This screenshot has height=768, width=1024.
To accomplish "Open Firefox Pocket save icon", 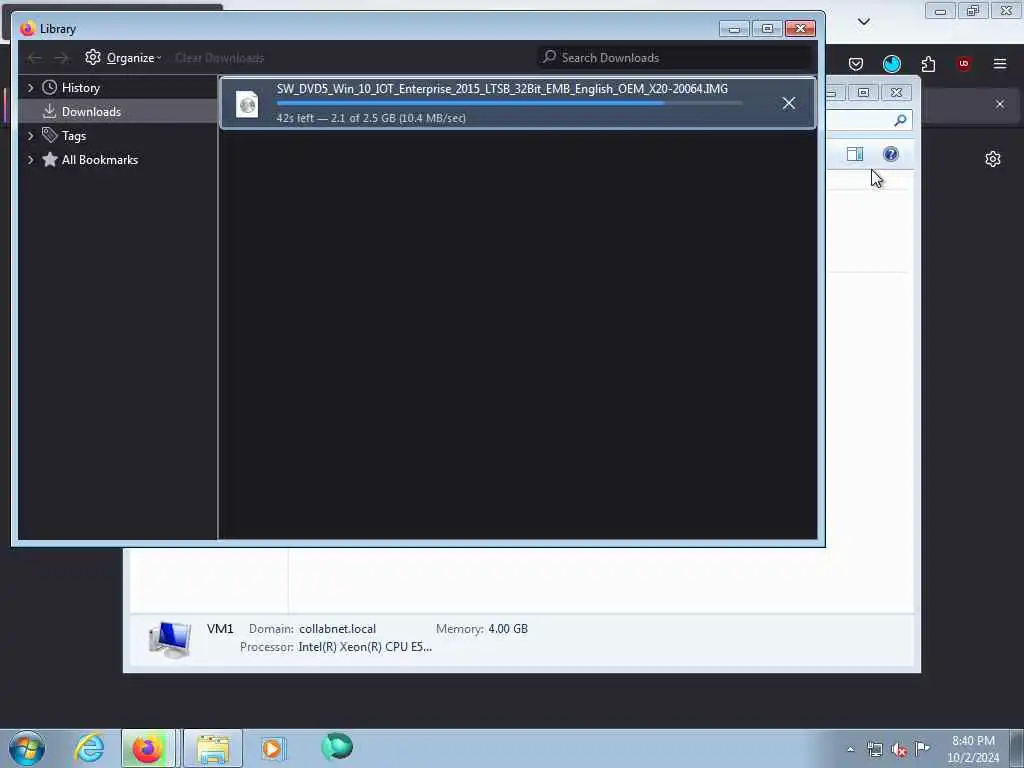I will 856,64.
